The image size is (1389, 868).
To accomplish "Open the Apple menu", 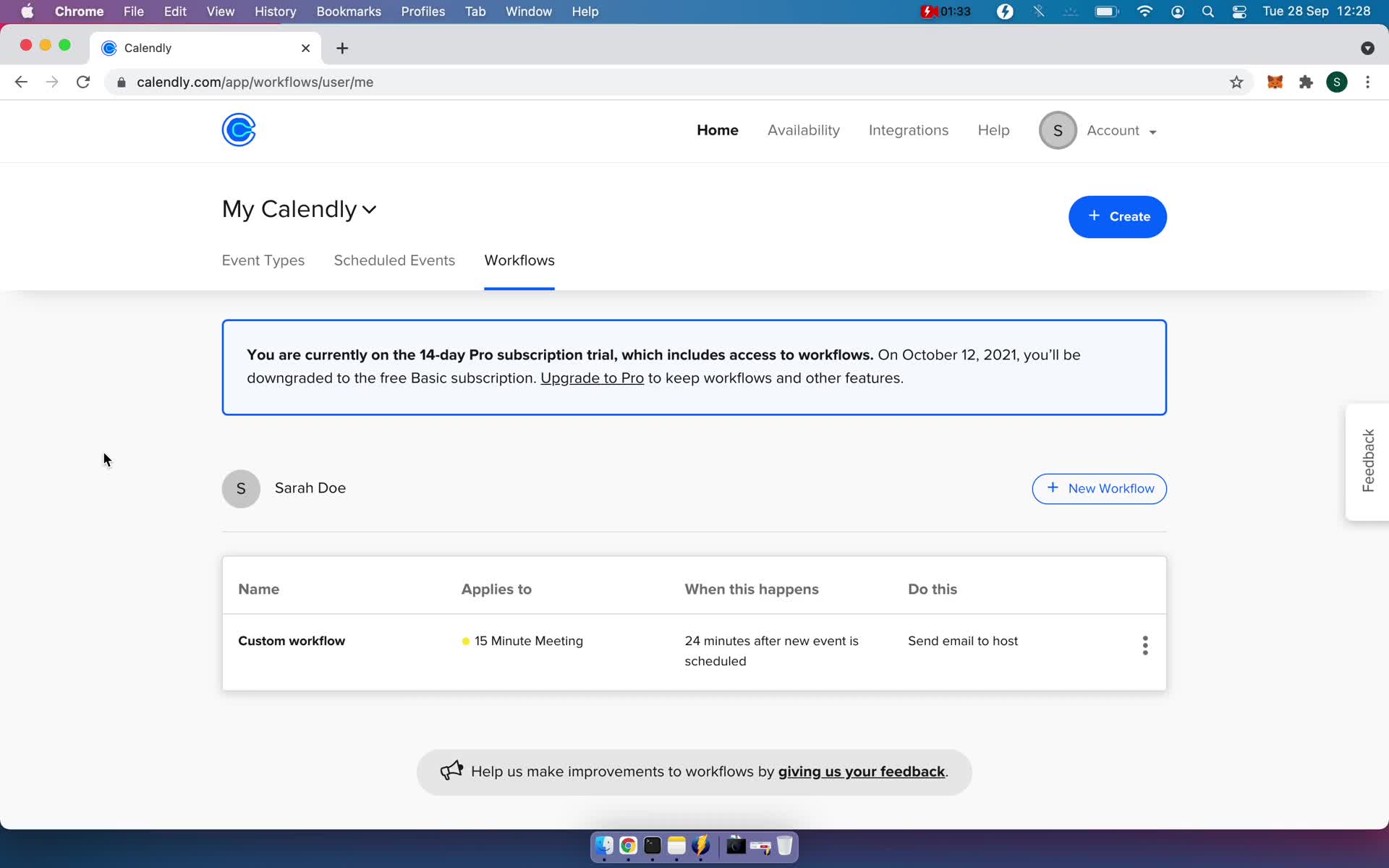I will 27,12.
